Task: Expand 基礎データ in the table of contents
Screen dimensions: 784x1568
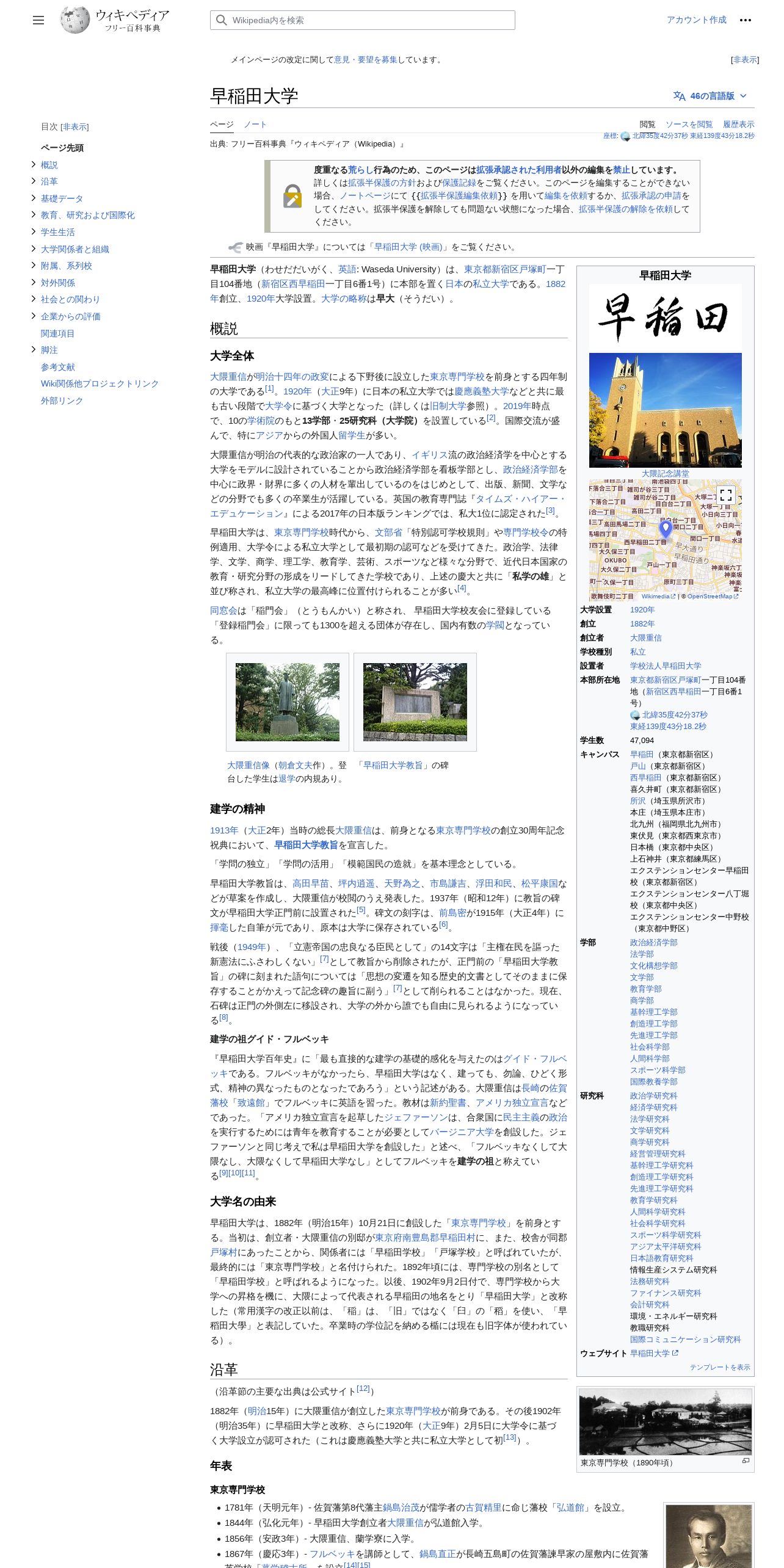Action: 34,198
